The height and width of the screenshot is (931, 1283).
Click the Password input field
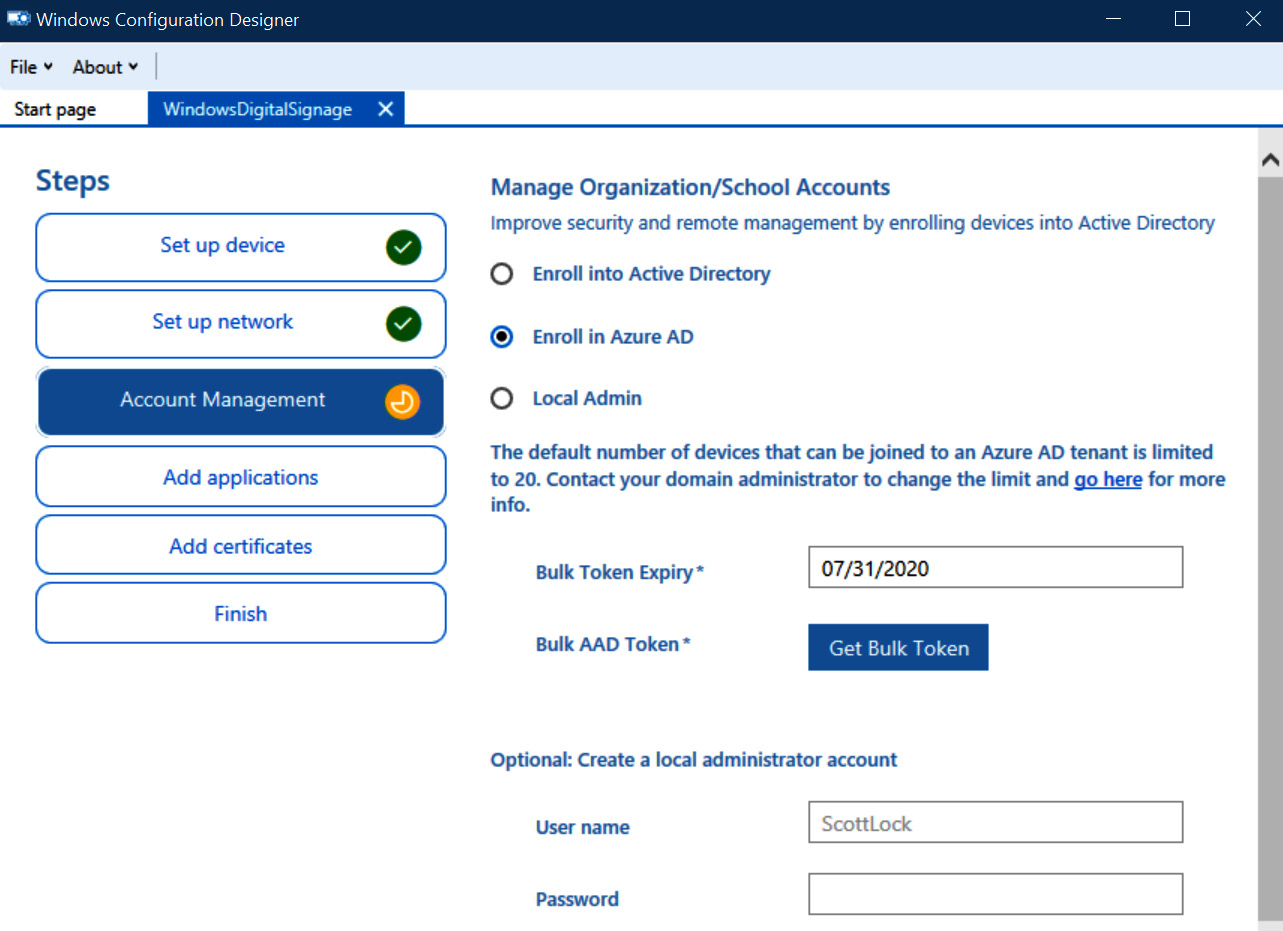tap(995, 894)
